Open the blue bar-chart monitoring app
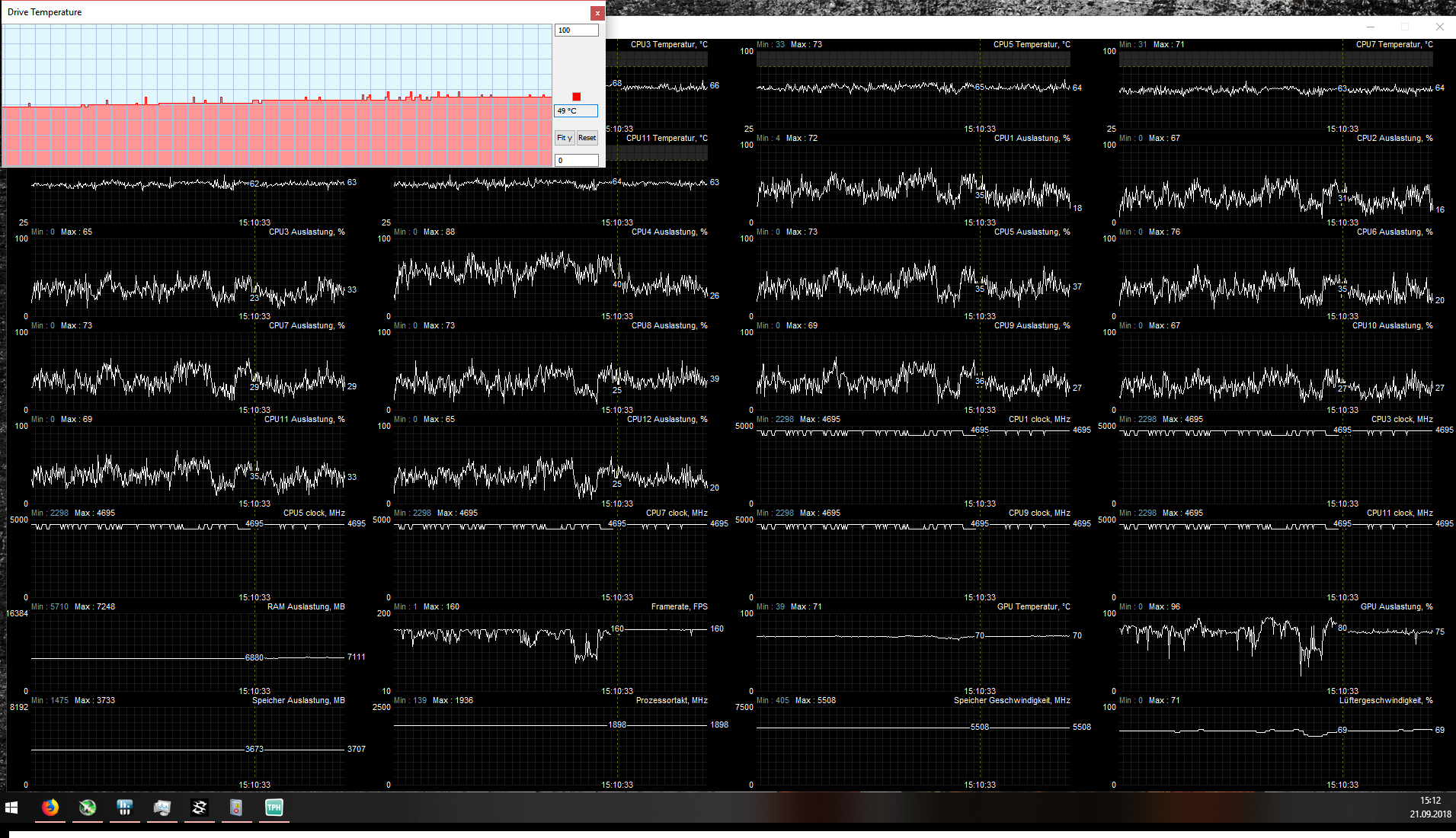 click(x=124, y=808)
